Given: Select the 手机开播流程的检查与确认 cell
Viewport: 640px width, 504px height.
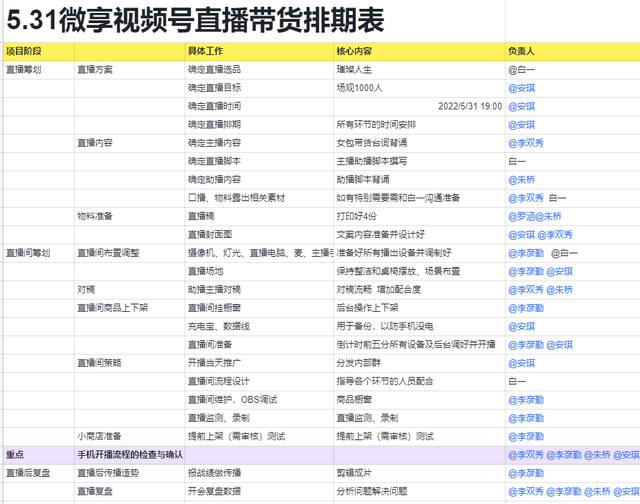Looking at the screenshot, I should click(129, 455).
